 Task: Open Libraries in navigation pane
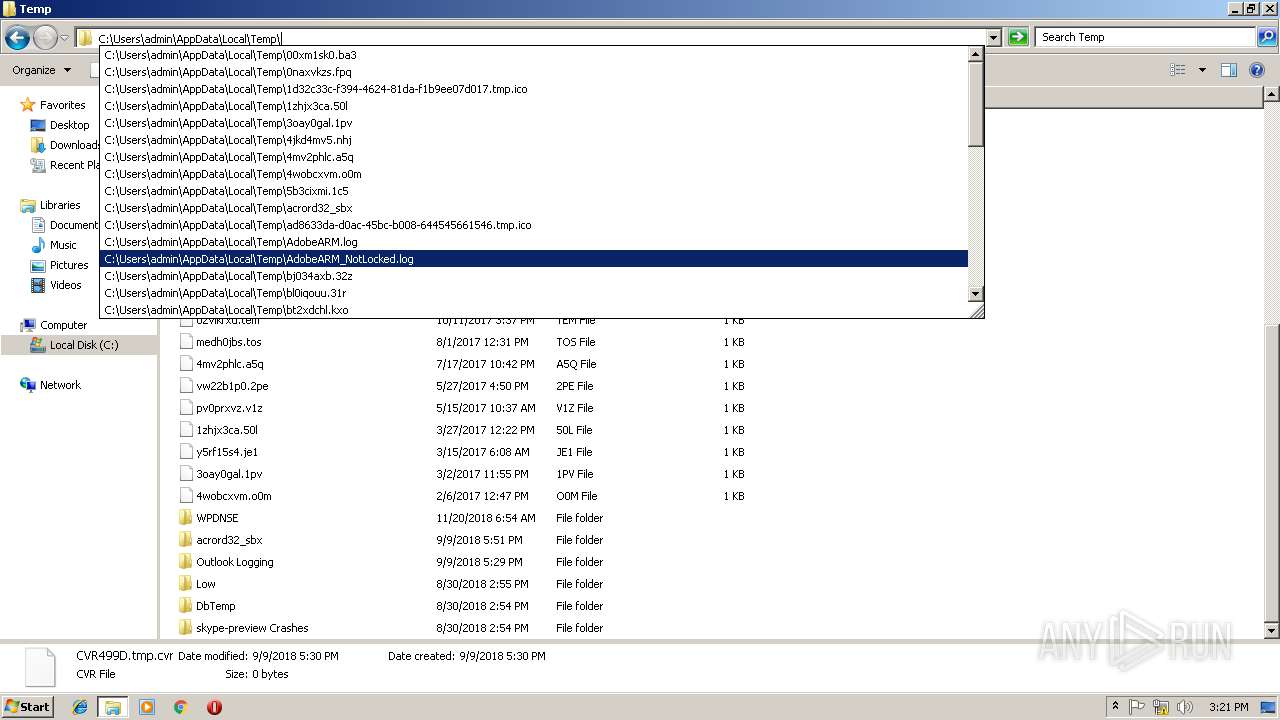60,205
